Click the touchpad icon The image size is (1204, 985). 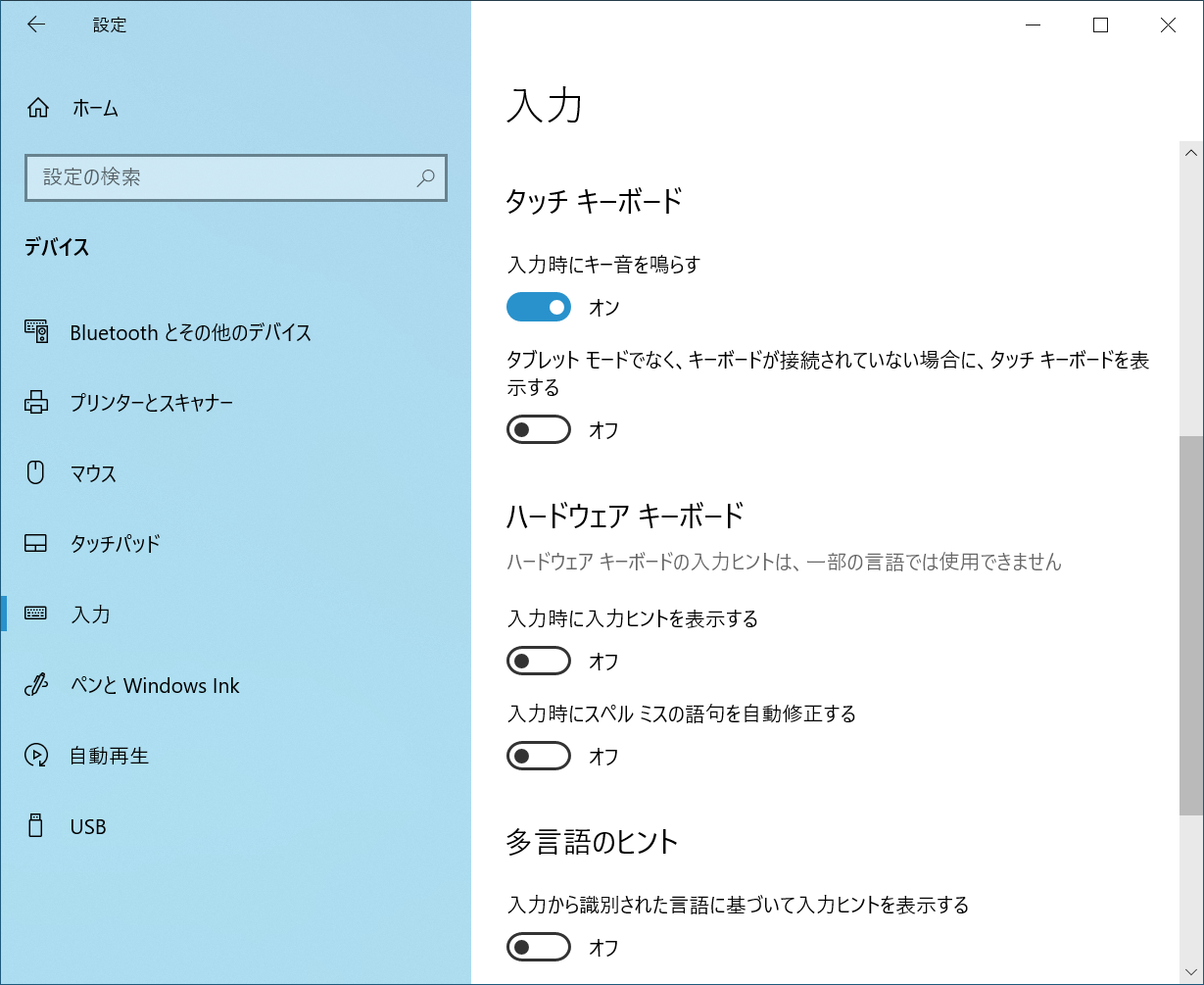[36, 543]
